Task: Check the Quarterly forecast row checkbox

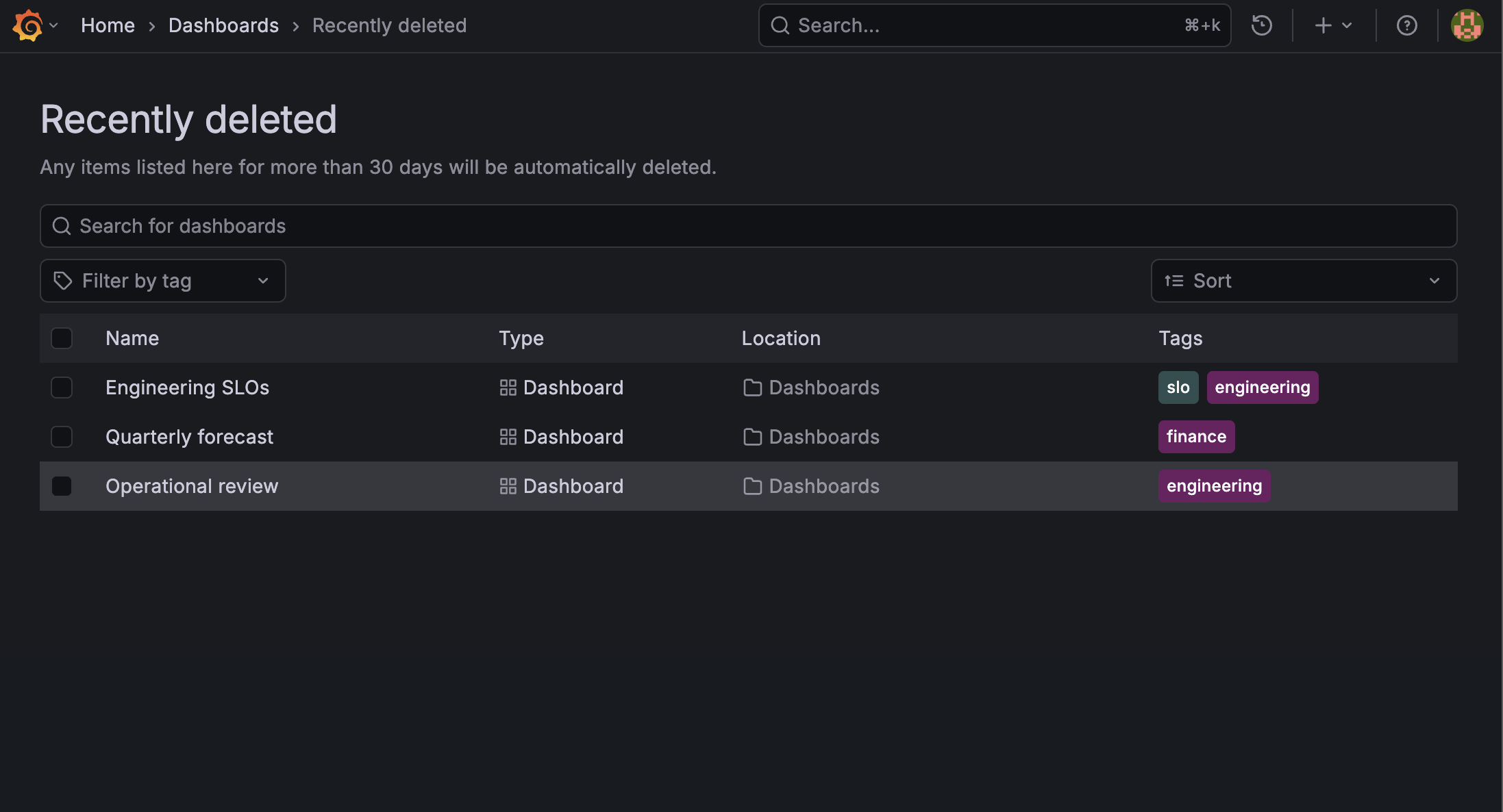Action: [x=62, y=437]
